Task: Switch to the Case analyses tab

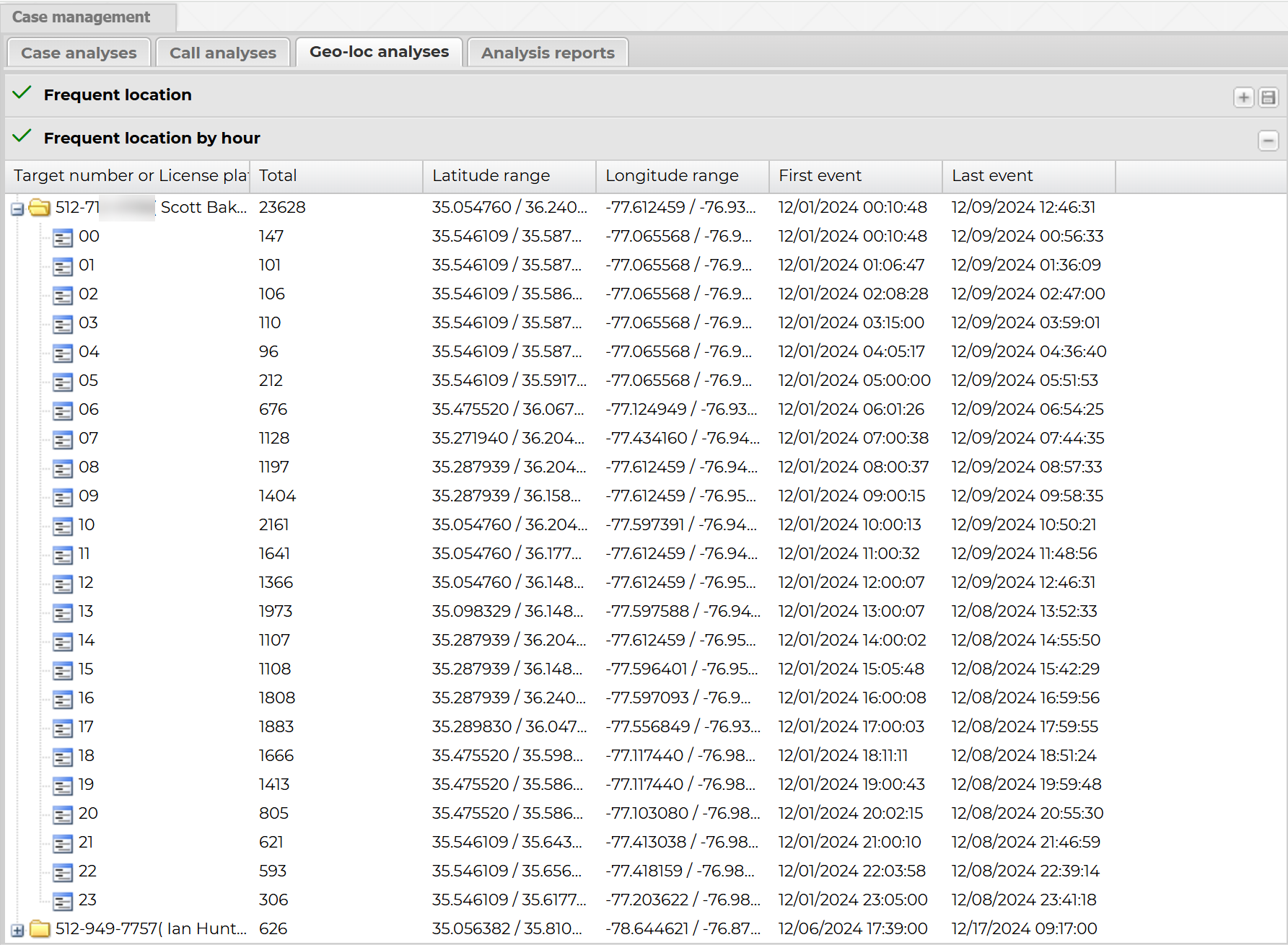Action: point(79,53)
